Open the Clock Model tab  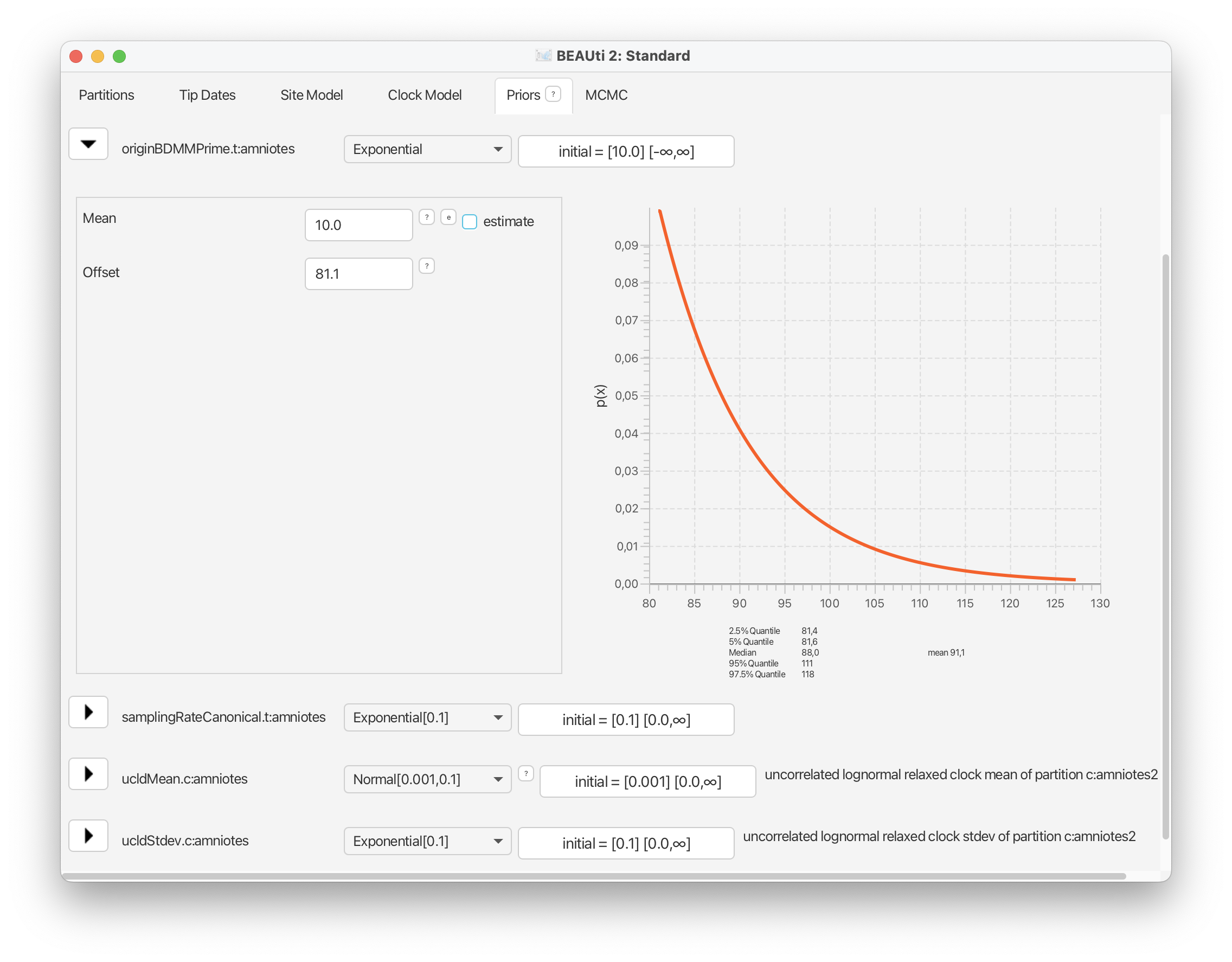pyautogui.click(x=425, y=95)
